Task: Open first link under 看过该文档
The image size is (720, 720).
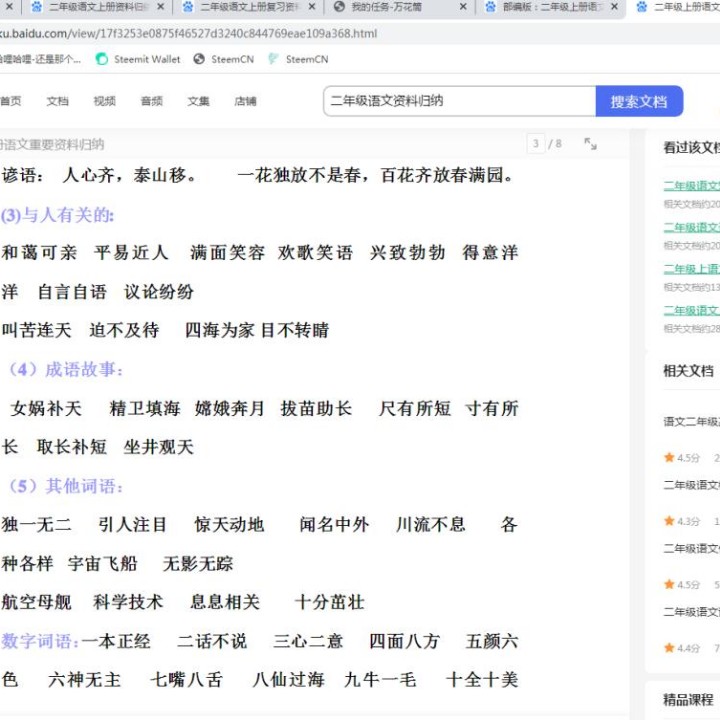Action: 691,186
